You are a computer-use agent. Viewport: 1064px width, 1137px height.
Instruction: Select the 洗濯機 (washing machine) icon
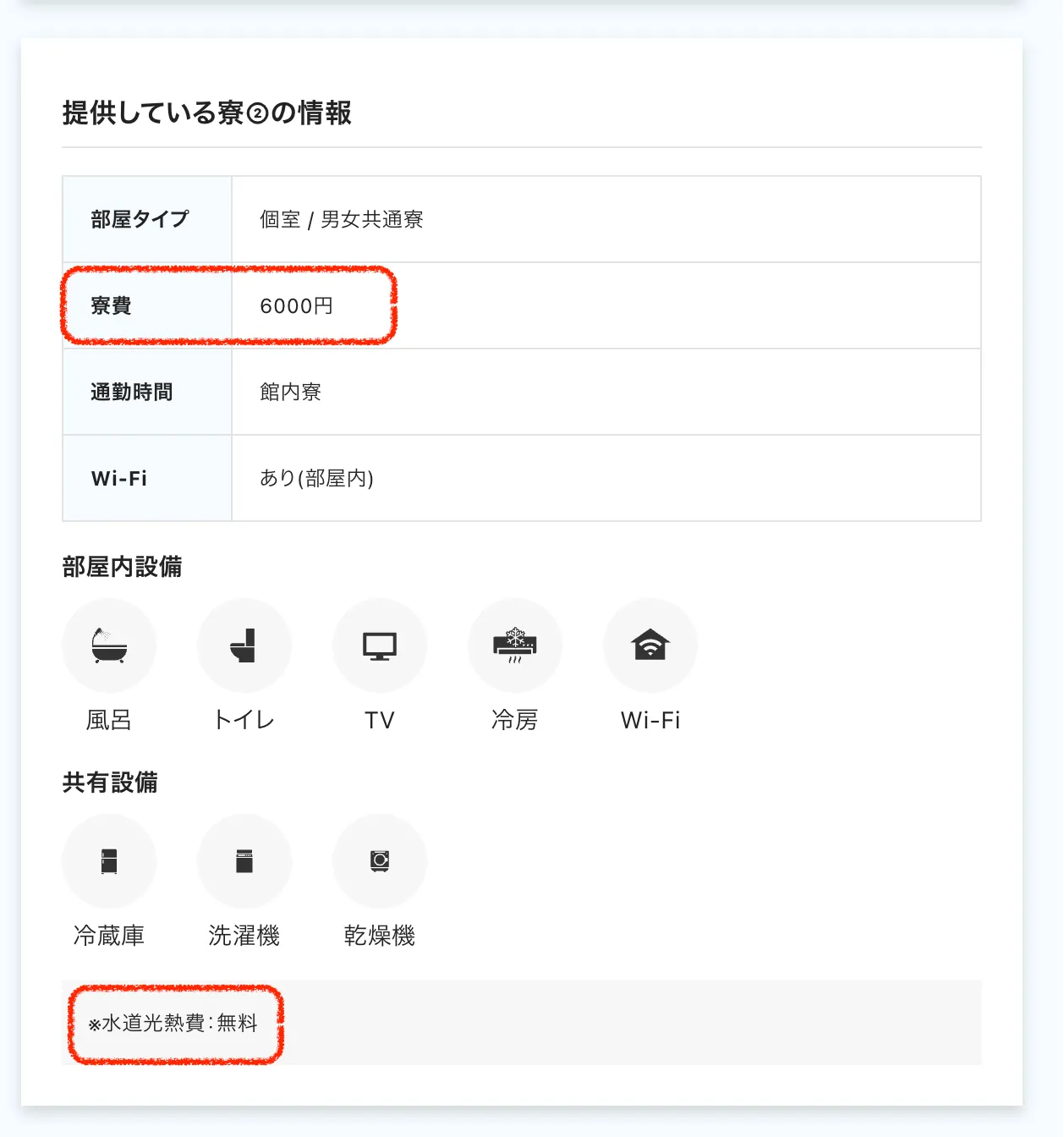(244, 860)
